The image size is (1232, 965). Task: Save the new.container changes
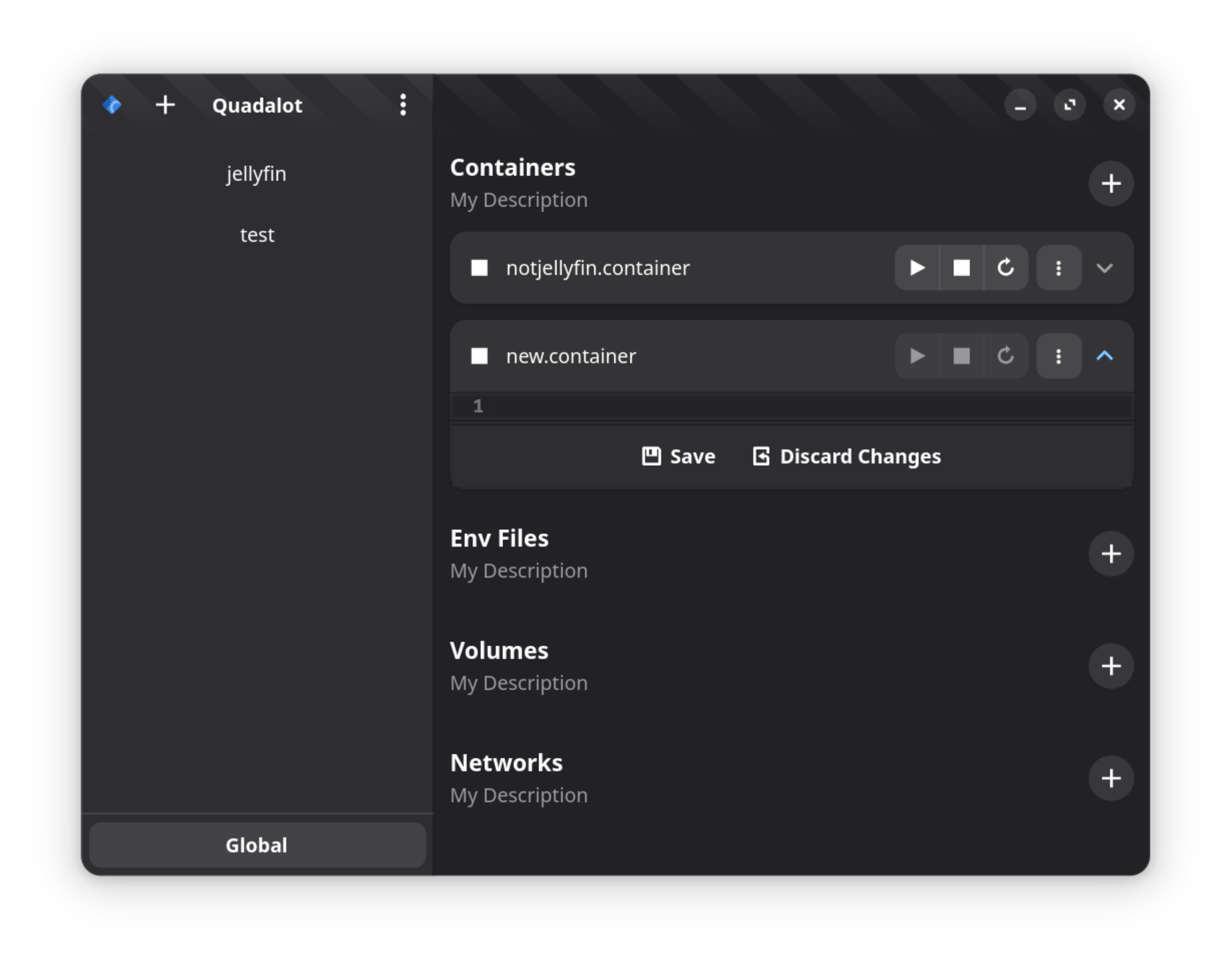pyautogui.click(x=678, y=456)
